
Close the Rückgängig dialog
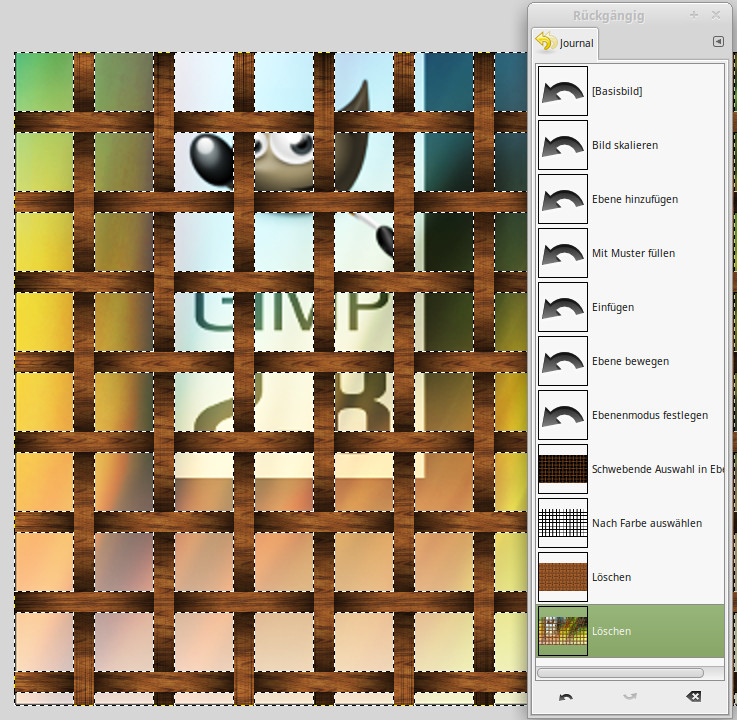click(x=716, y=15)
